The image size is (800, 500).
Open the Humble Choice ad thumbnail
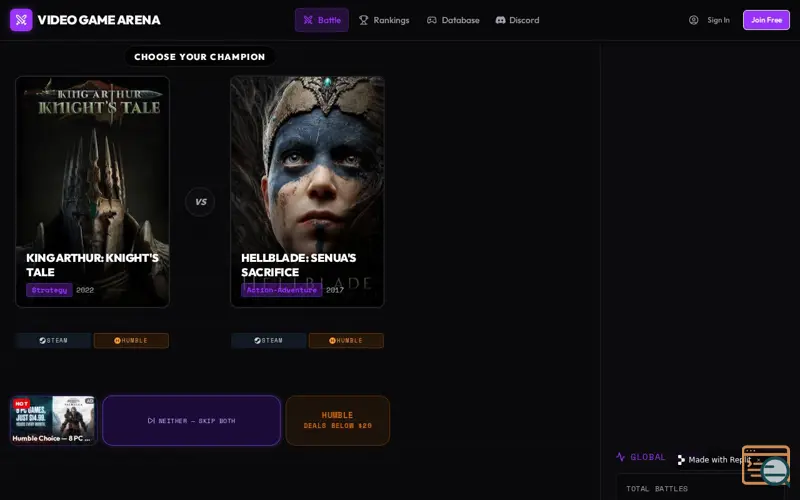pos(53,420)
